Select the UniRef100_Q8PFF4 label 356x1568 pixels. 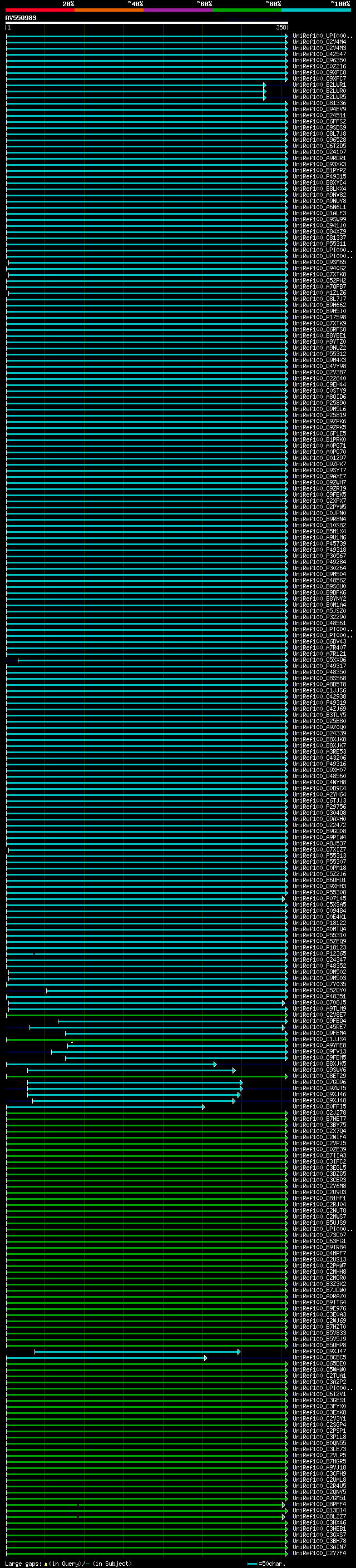[319, 1503]
